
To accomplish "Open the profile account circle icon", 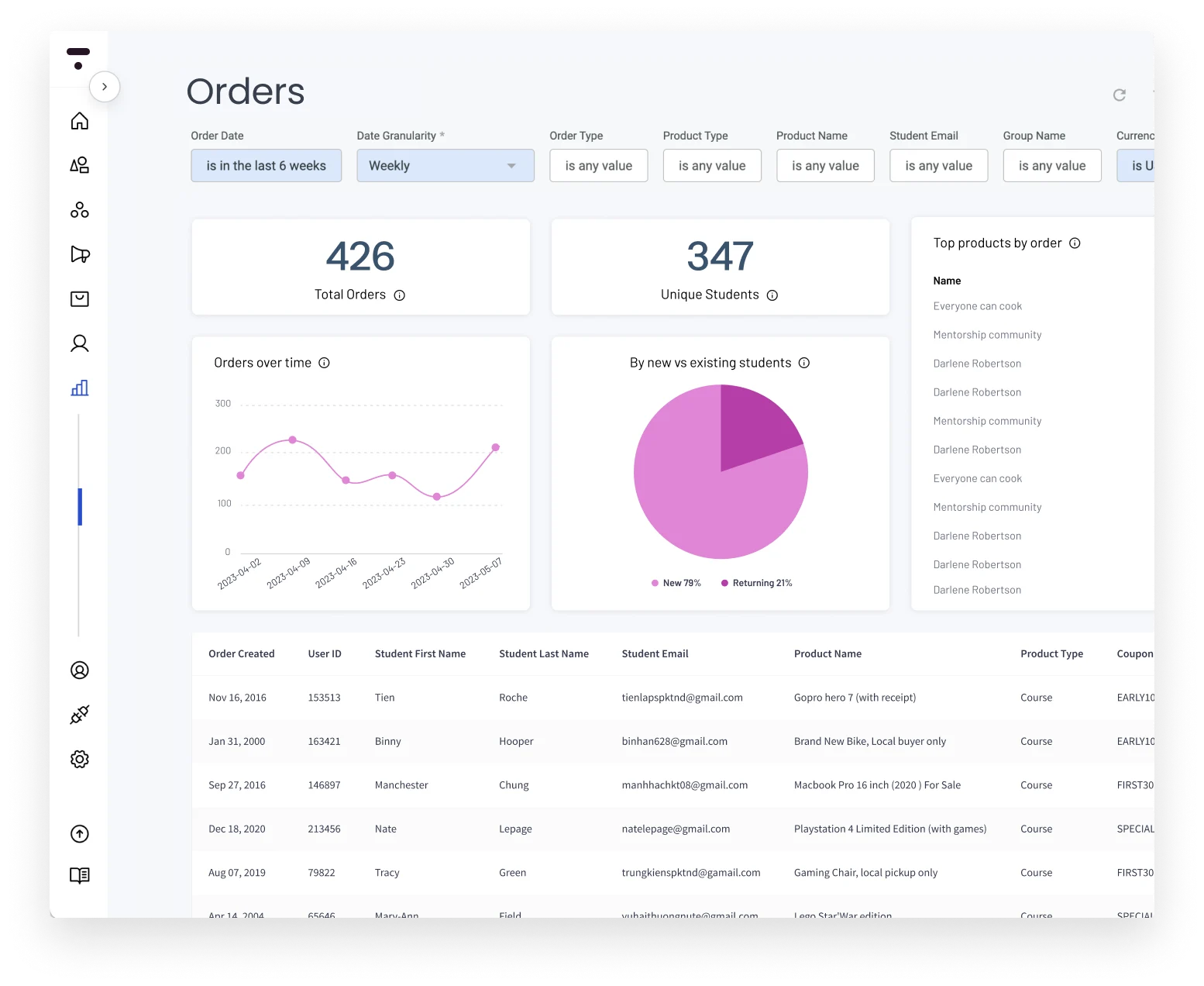I will click(x=80, y=671).
